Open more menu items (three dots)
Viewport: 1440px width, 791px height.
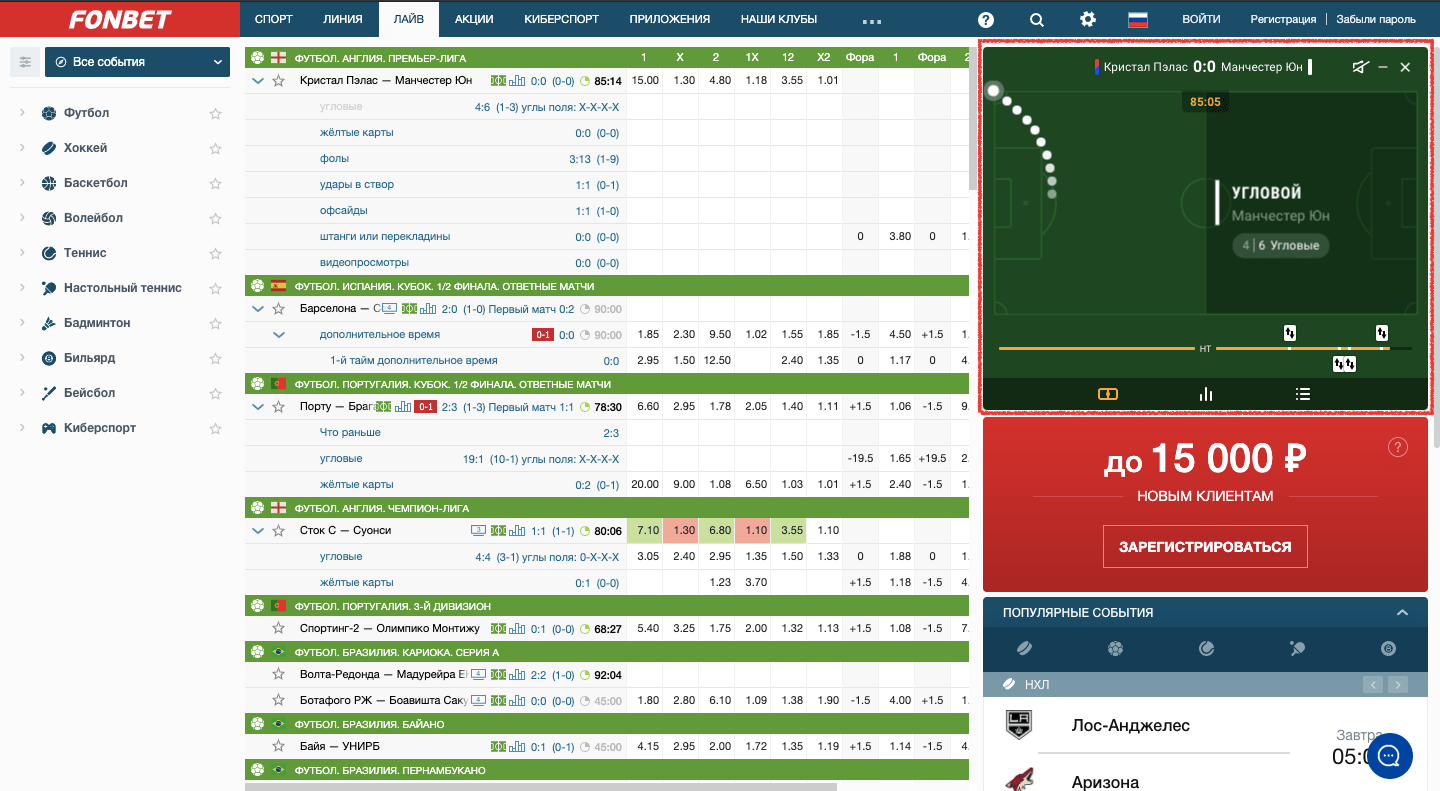[x=871, y=20]
